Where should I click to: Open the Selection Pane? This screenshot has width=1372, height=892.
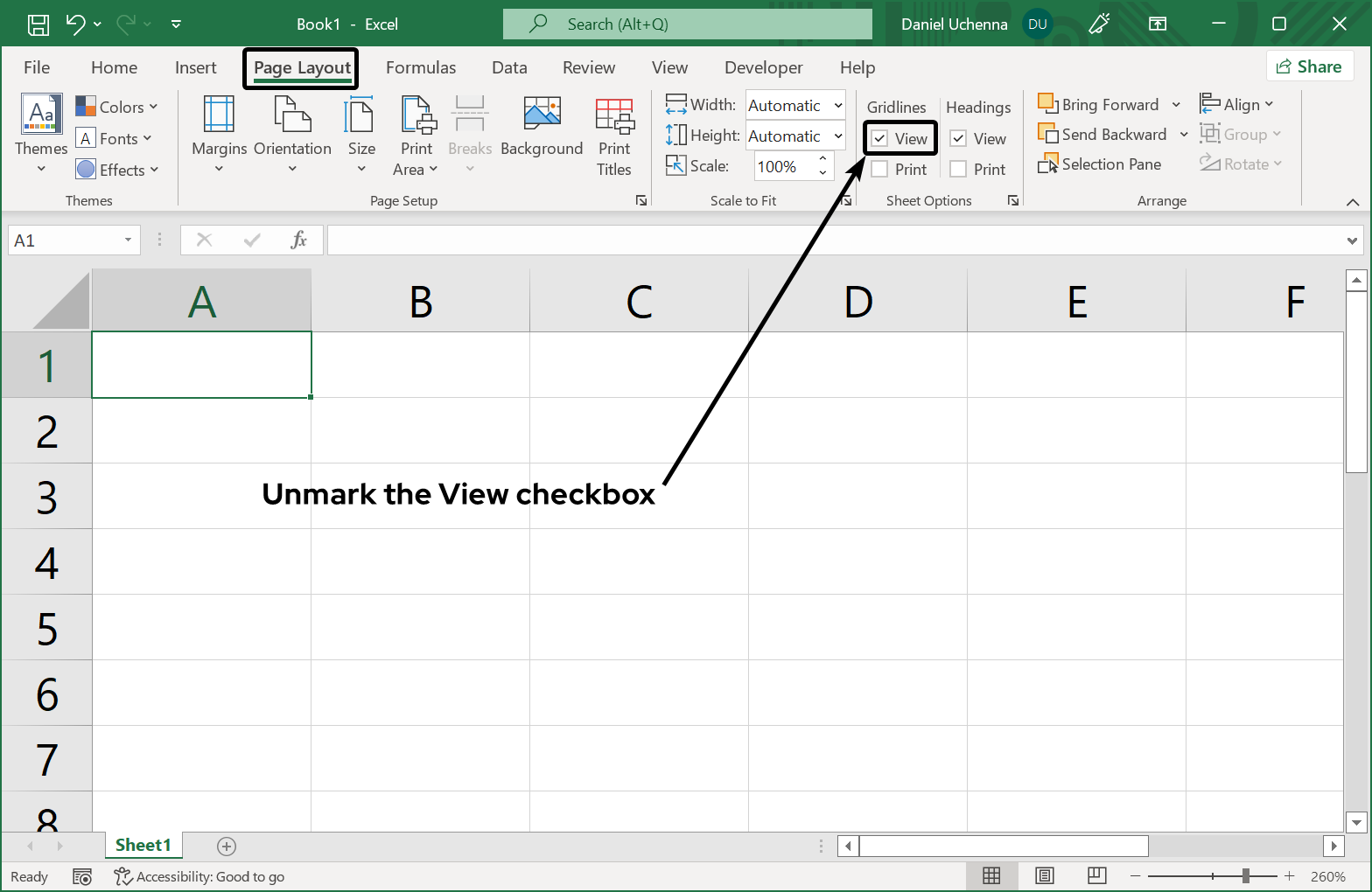1100,164
